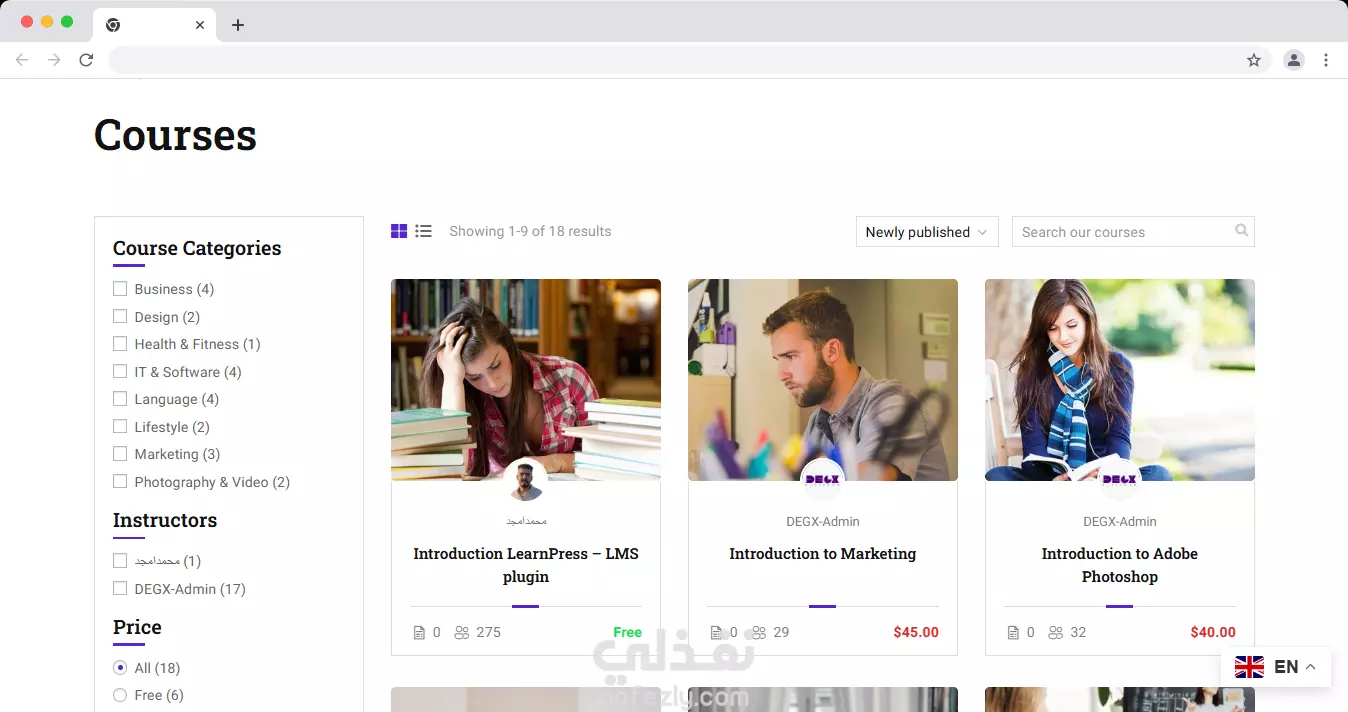The width and height of the screenshot is (1348, 712).
Task: Switch to grid view layout
Action: click(399, 231)
